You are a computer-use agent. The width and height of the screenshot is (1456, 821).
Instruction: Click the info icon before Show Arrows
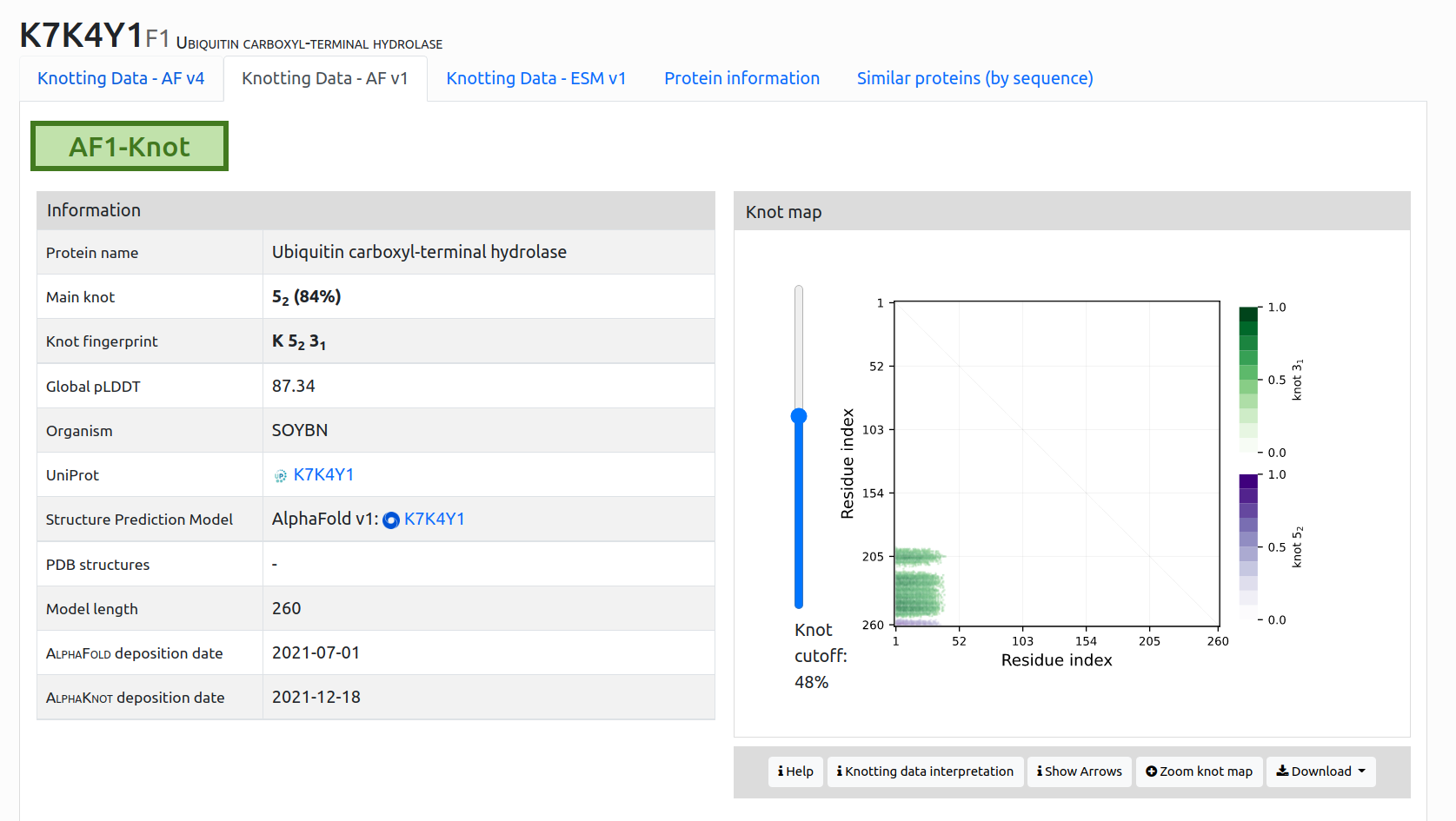pyautogui.click(x=1040, y=771)
